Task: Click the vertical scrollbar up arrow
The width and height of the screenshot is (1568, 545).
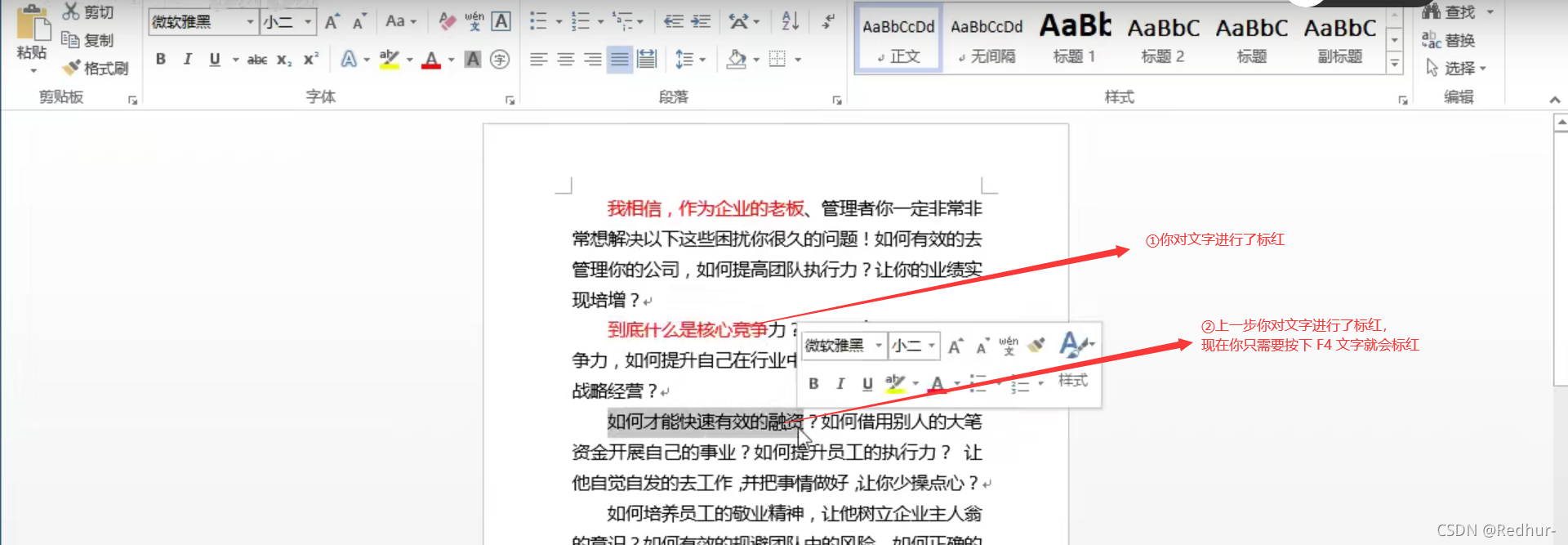Action: click(1561, 123)
